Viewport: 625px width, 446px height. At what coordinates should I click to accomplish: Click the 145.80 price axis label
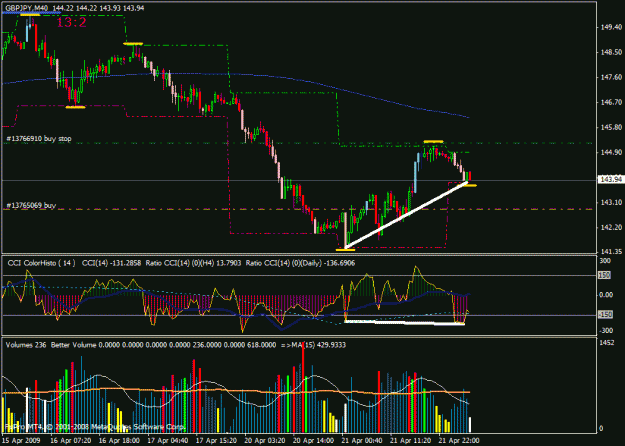(x=611, y=128)
